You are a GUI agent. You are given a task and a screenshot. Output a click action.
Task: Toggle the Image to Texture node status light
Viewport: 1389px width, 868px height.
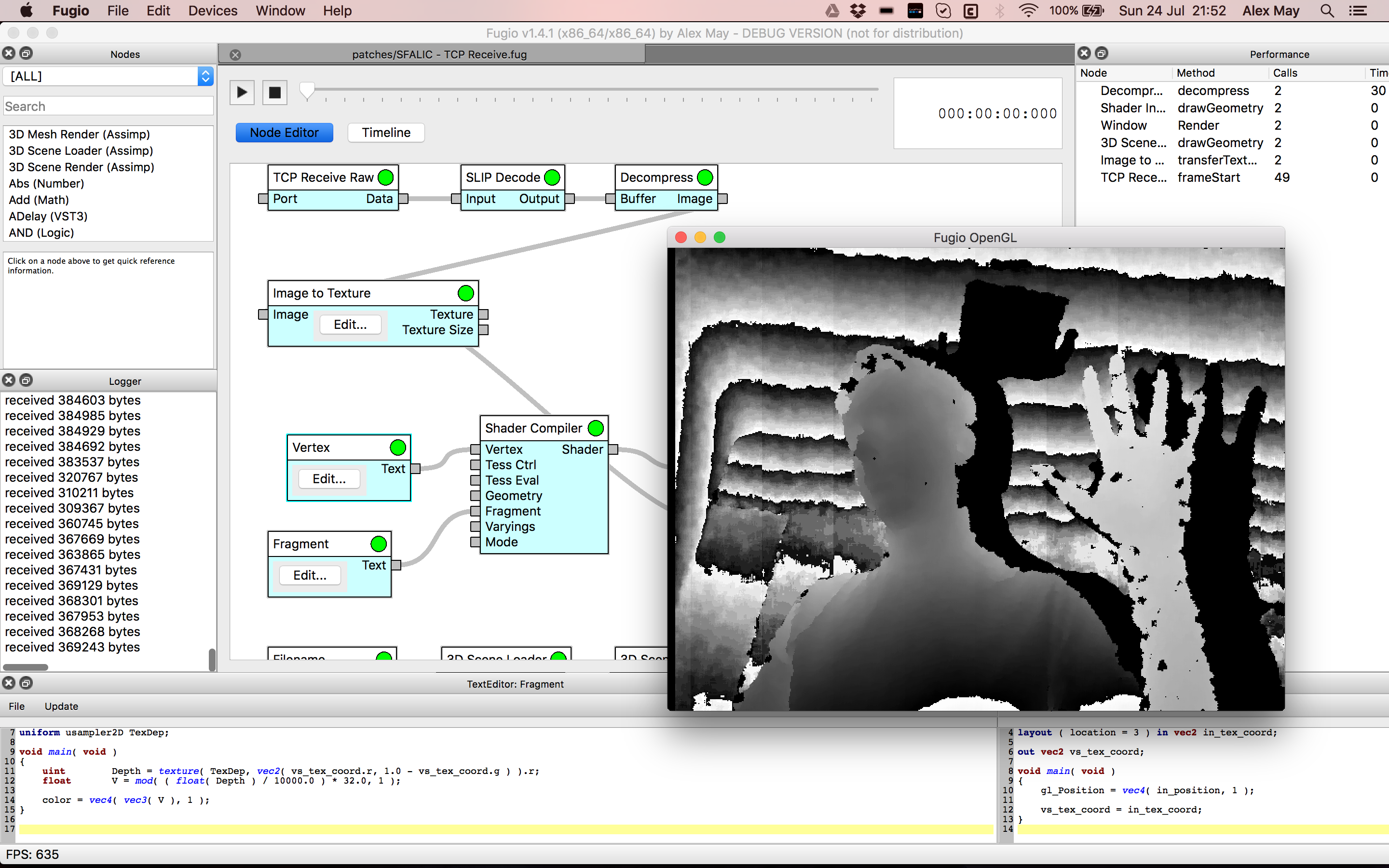pos(465,293)
